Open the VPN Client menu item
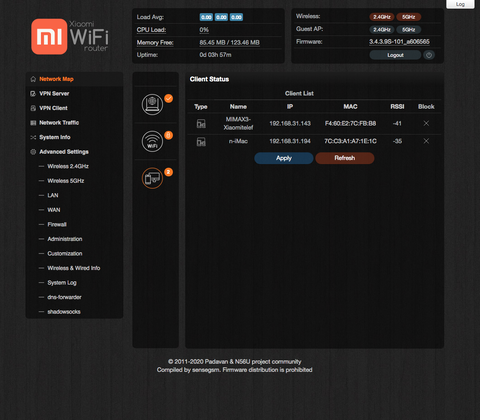 [53, 108]
